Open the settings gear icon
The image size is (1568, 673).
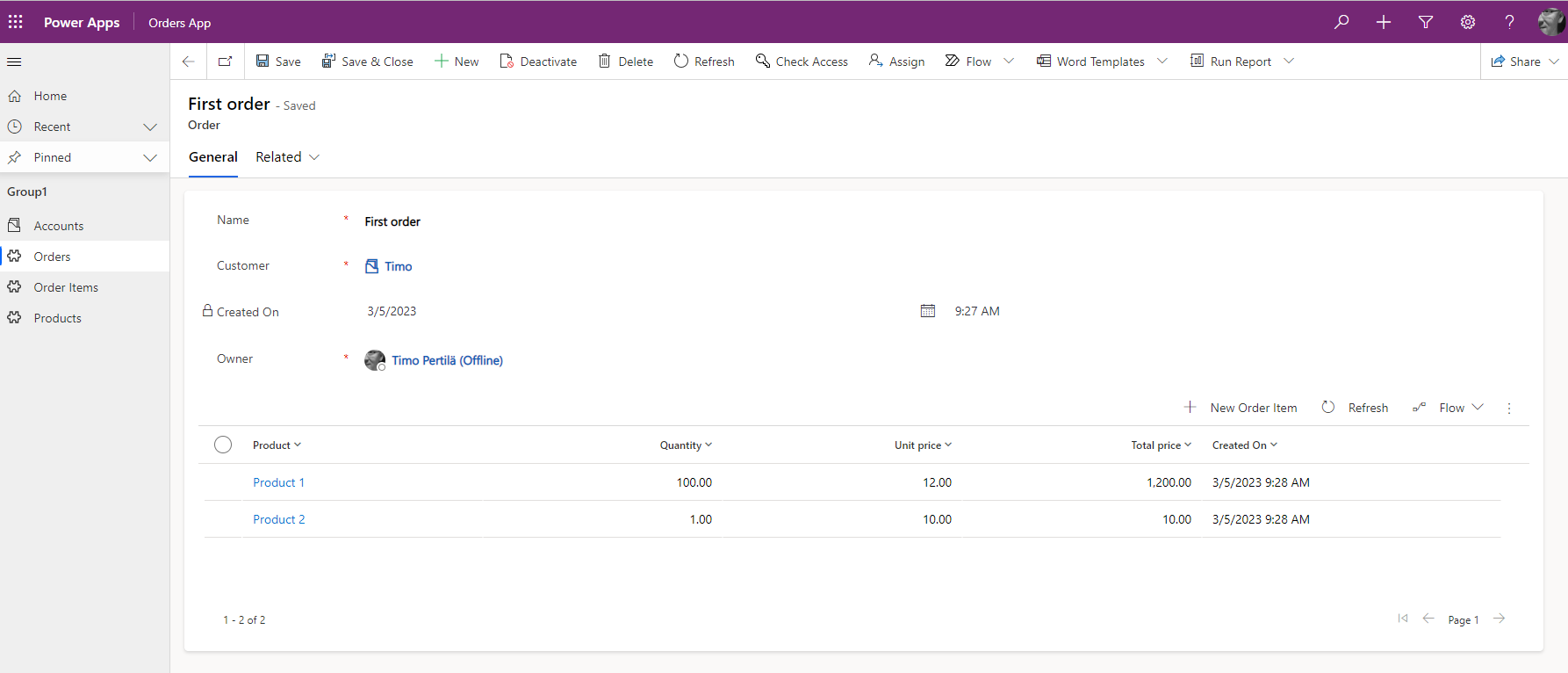pos(1468,22)
